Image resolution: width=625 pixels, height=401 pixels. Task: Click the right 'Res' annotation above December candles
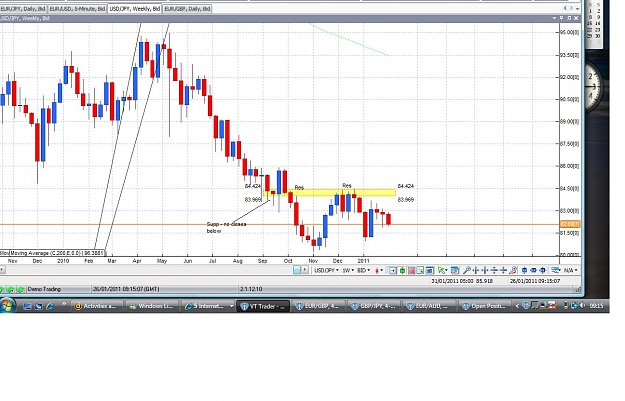(347, 186)
